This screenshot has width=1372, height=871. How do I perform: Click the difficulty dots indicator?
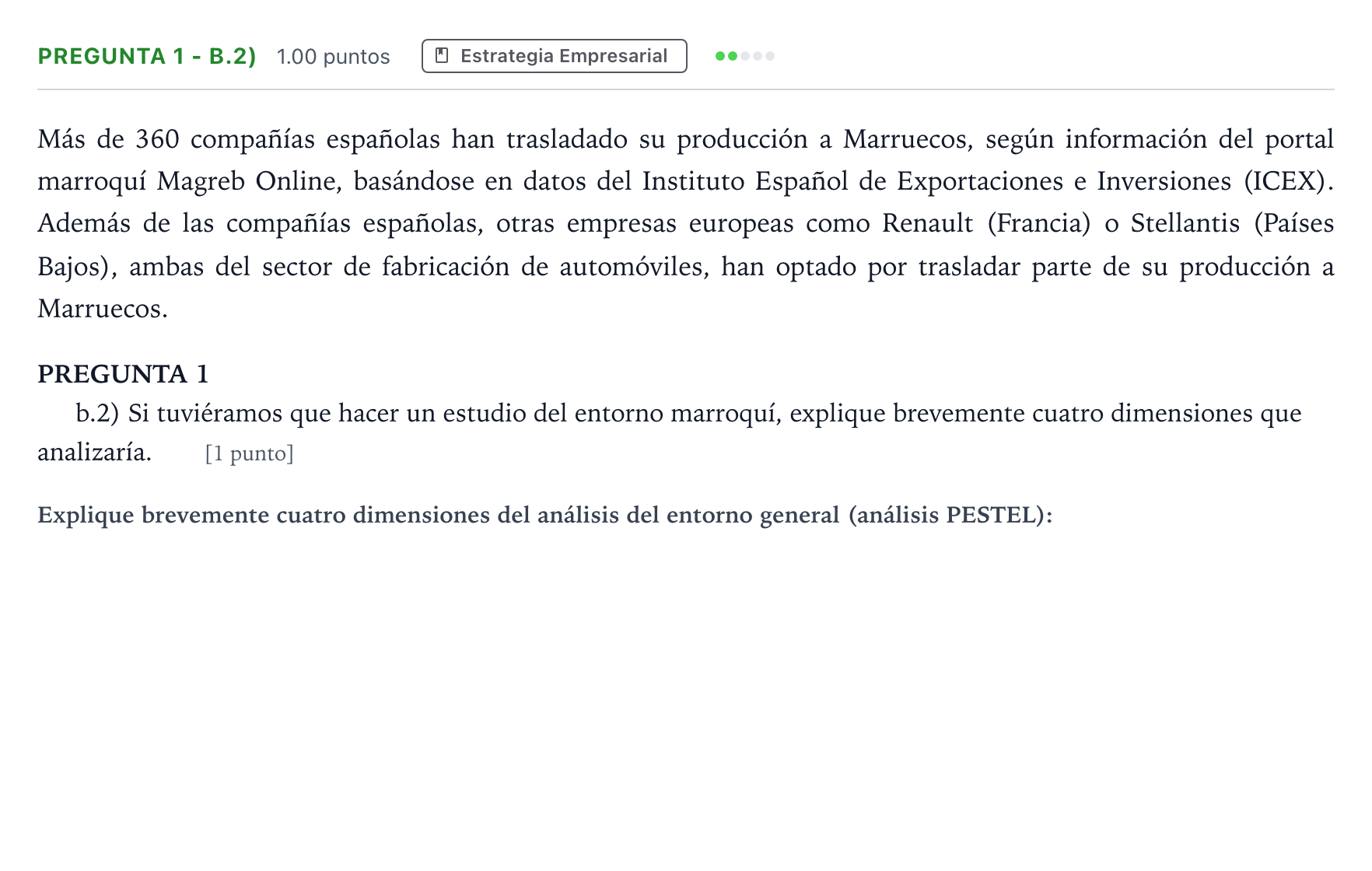coord(744,56)
